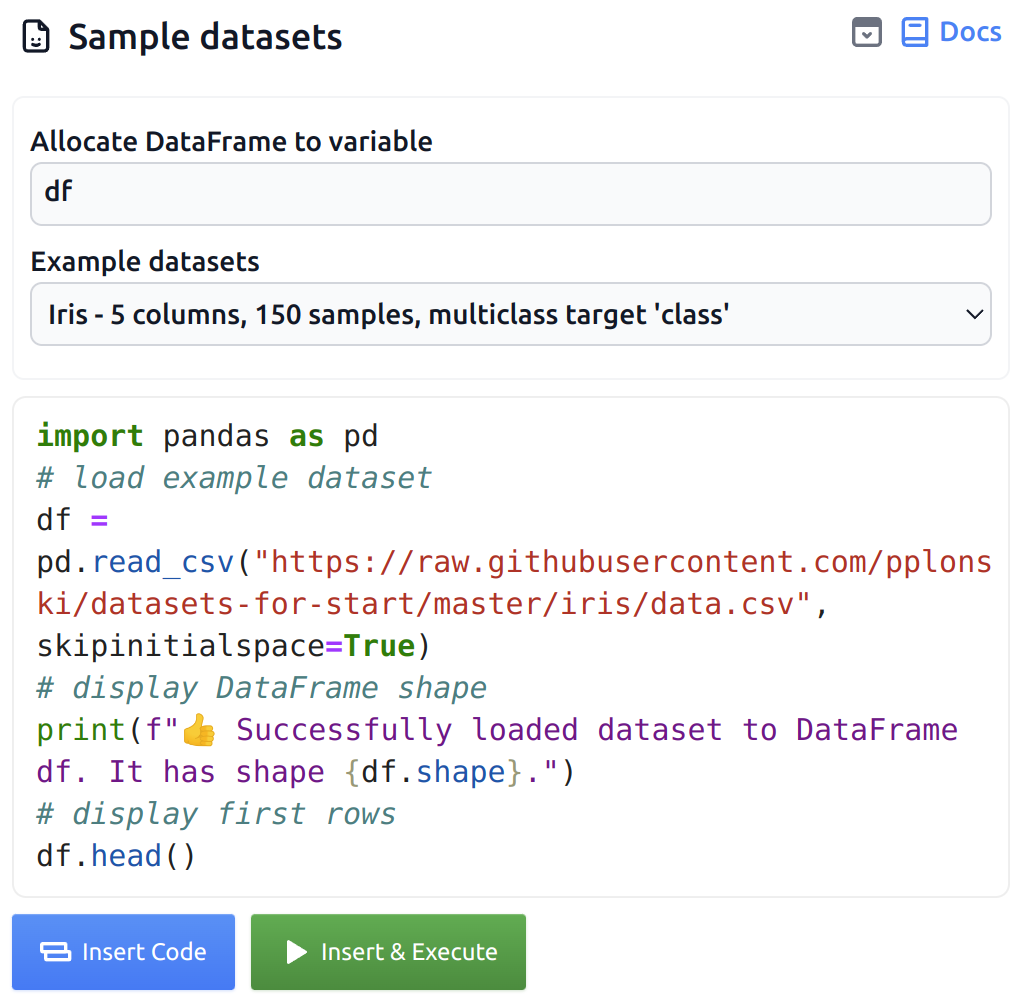This screenshot has width=1016, height=1002.
Task: Click the Insert Code button's icon
Action: 54,952
